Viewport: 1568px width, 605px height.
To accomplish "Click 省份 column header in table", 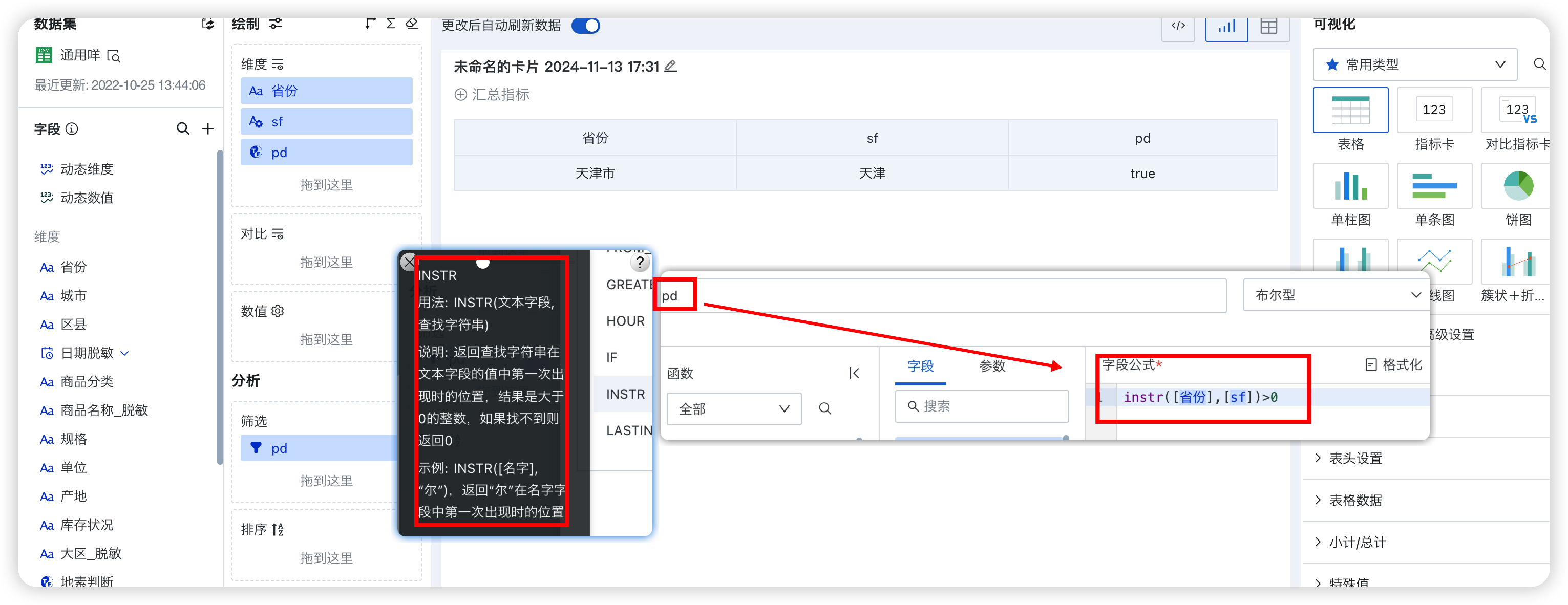I will tap(595, 138).
